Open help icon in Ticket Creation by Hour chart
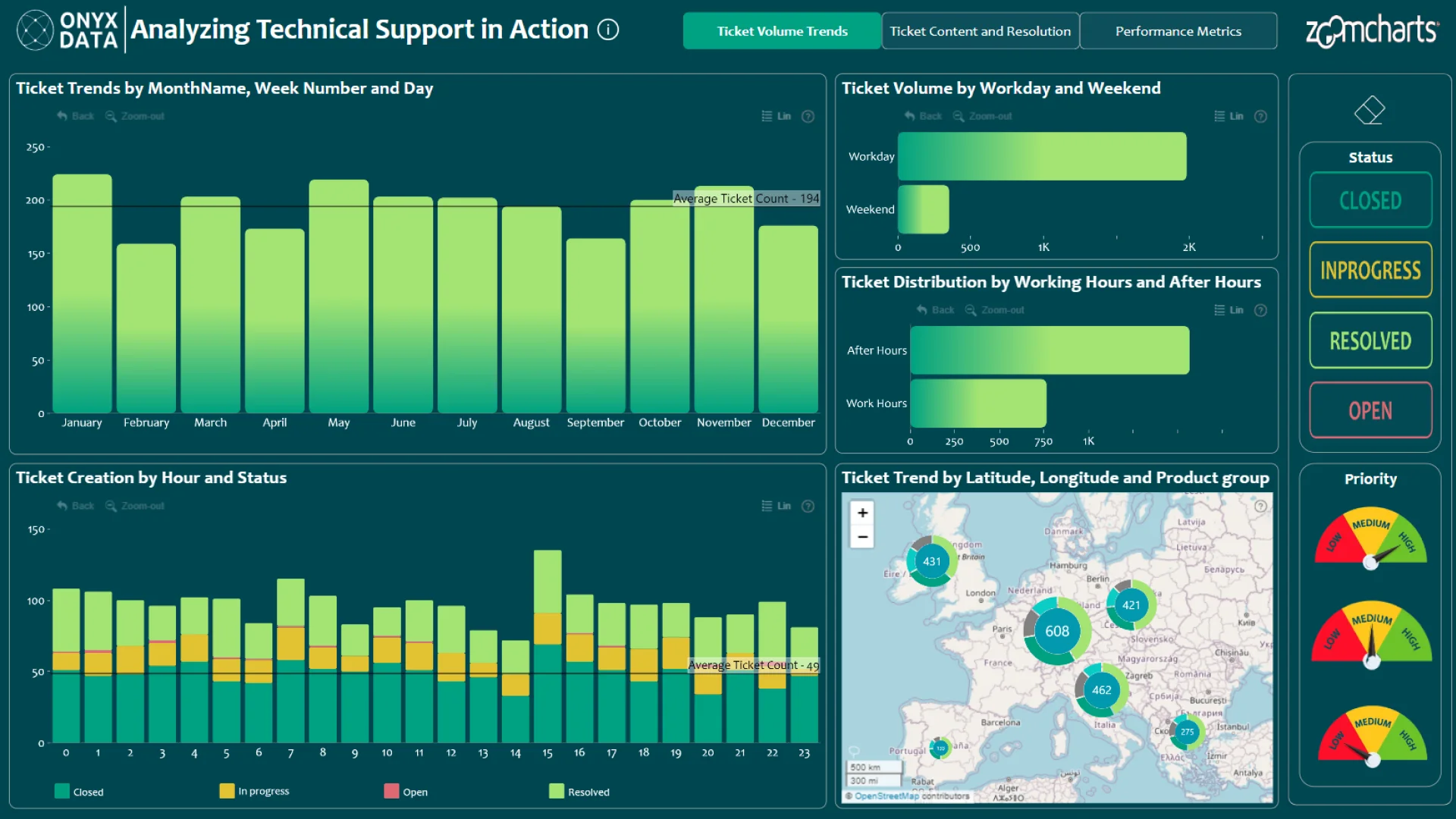The height and width of the screenshot is (819, 1456). point(808,506)
